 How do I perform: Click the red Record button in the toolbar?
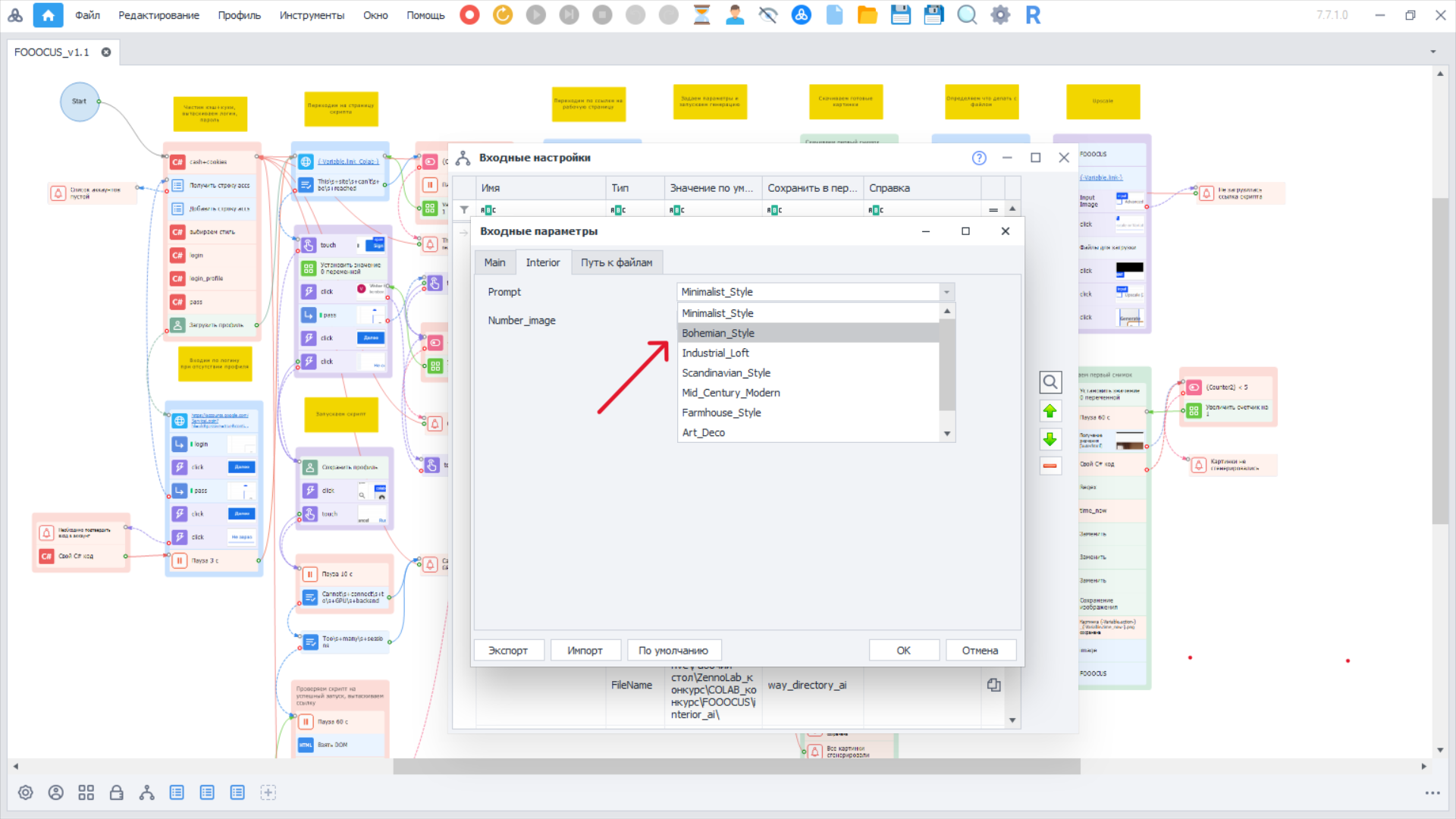point(469,15)
